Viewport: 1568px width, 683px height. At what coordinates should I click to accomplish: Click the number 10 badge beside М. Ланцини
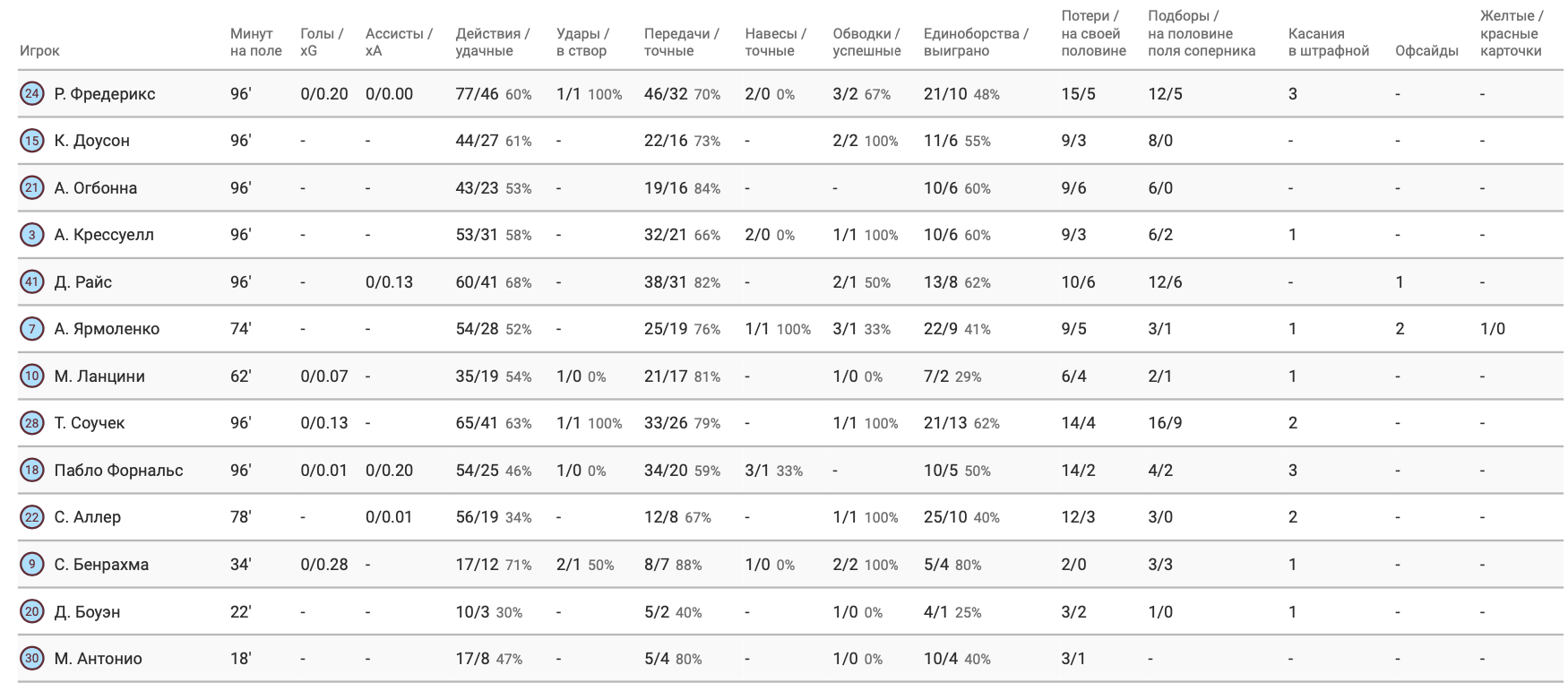click(32, 376)
